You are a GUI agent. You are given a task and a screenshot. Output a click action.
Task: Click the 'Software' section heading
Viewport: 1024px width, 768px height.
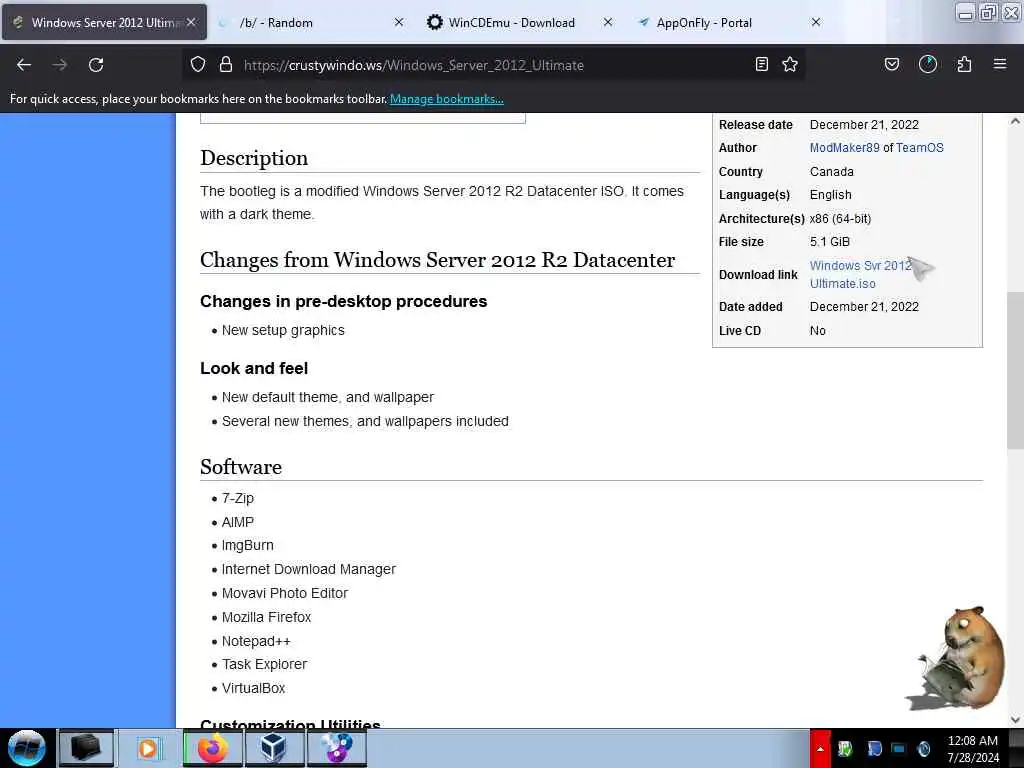pos(241,467)
